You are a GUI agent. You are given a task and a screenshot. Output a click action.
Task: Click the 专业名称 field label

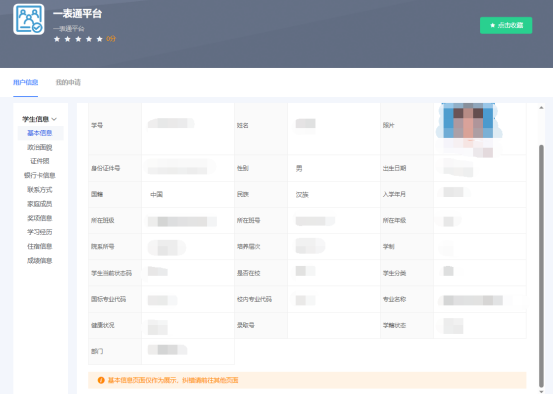coord(394,299)
